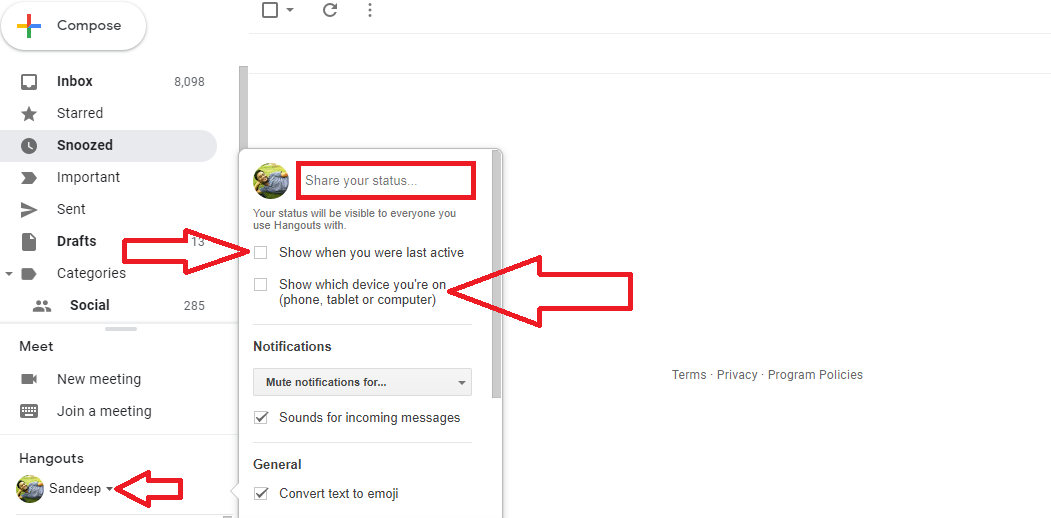The width and height of the screenshot is (1051, 518).
Task: Click the Drafts document icon
Action: pos(29,242)
